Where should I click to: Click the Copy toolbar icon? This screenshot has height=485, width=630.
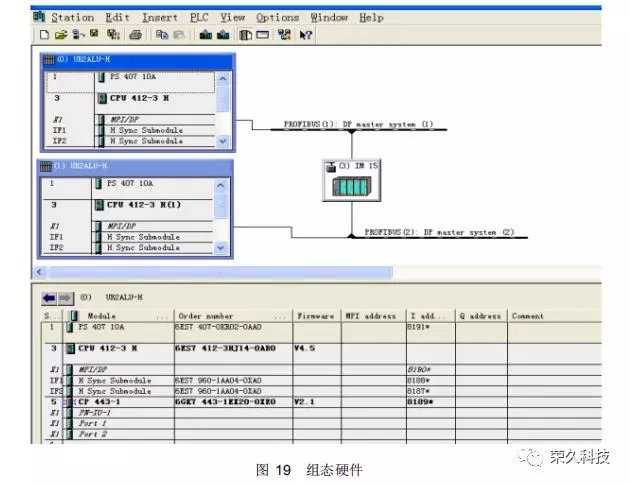(161, 35)
